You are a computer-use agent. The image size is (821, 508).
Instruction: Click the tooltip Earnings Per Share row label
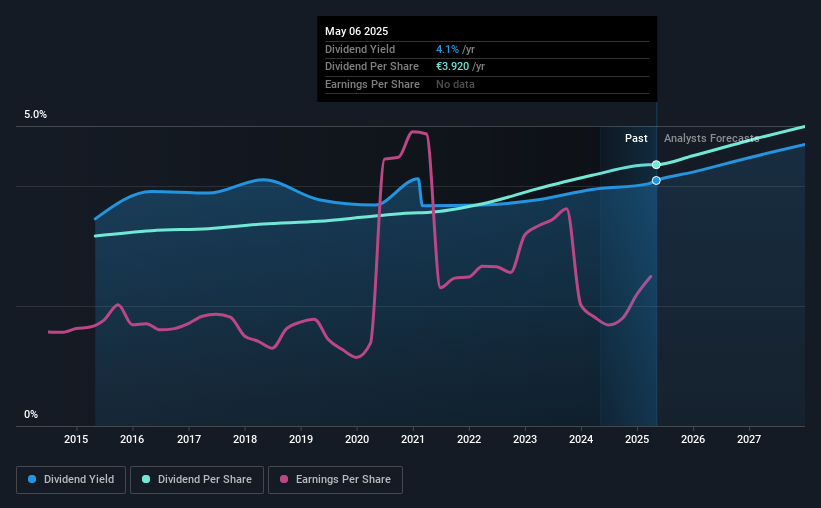tap(372, 84)
